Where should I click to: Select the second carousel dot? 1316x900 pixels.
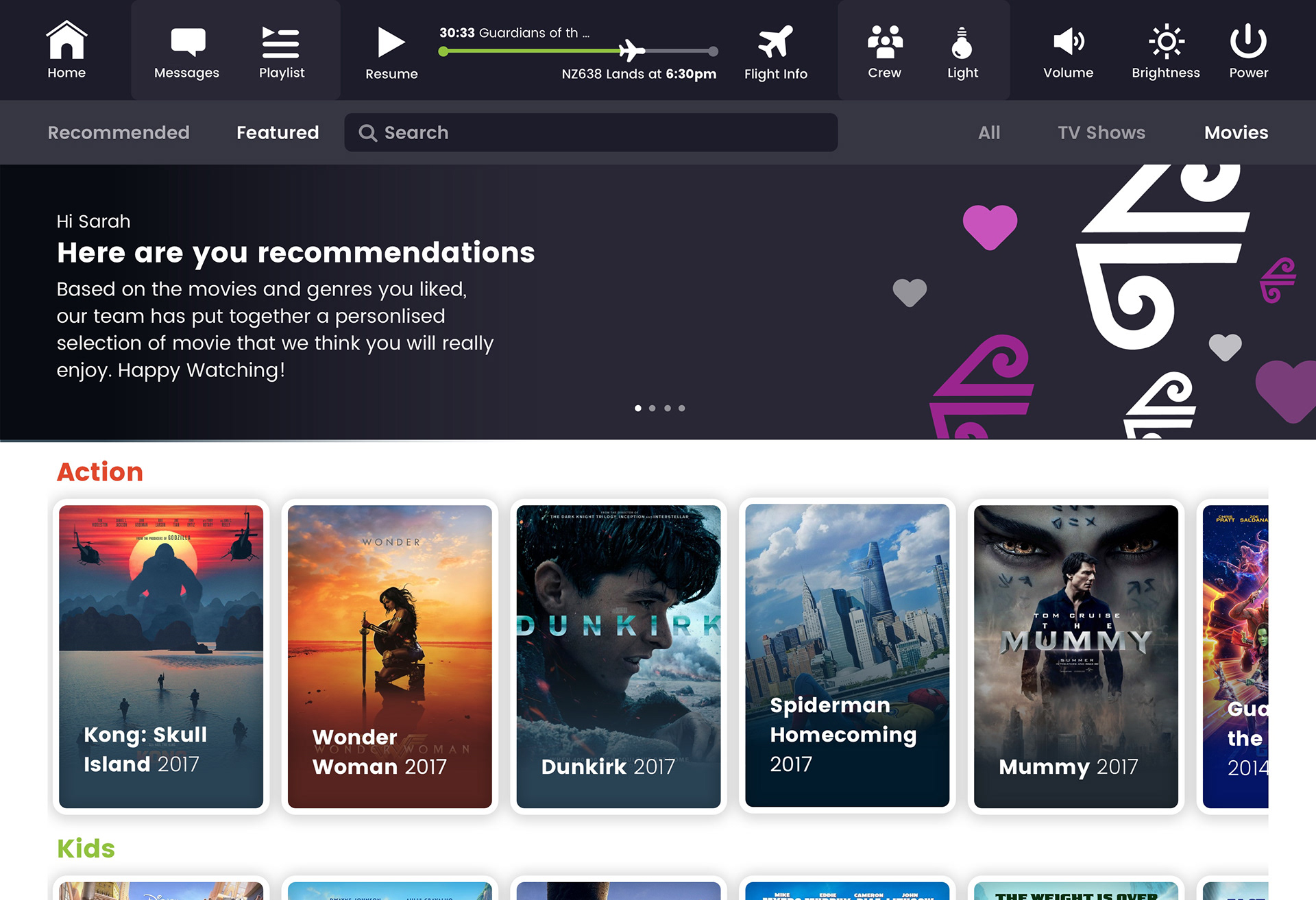(x=653, y=409)
